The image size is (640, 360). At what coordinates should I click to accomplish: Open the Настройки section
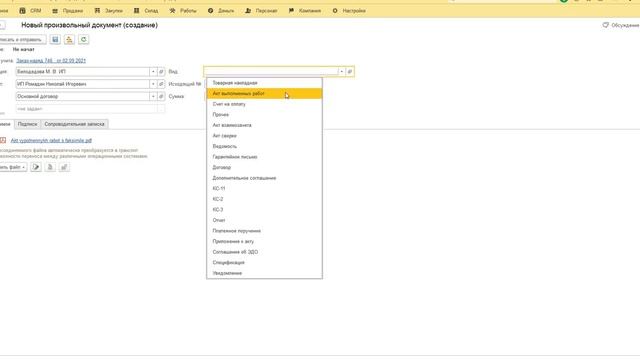coord(349,11)
